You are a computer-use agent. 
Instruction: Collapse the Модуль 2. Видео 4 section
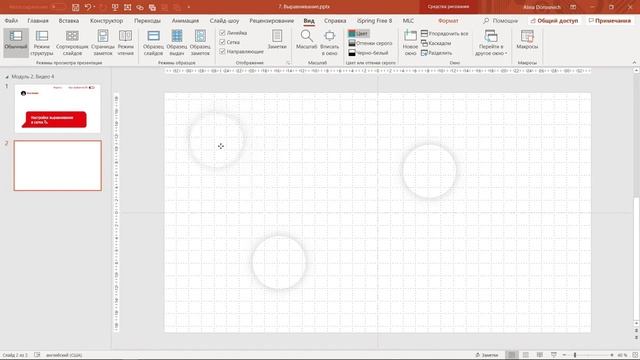coord(7,77)
